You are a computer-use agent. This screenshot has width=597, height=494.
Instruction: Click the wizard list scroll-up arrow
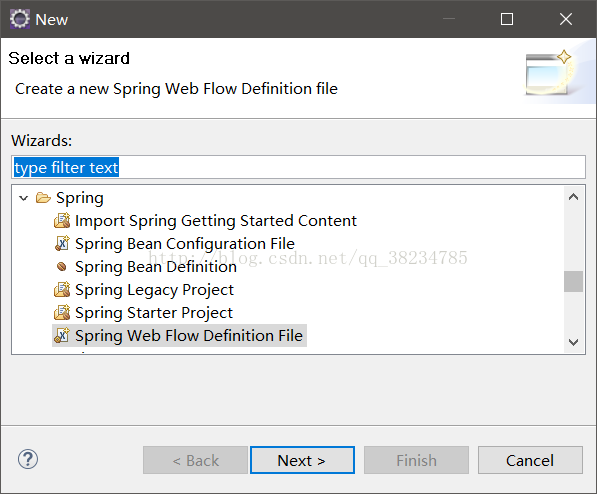click(573, 197)
